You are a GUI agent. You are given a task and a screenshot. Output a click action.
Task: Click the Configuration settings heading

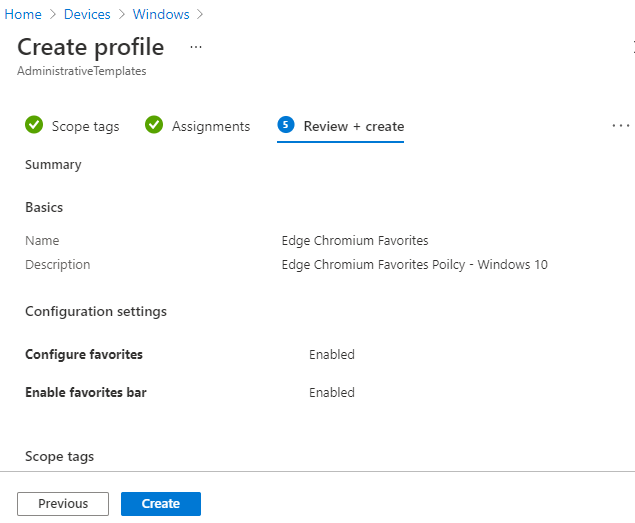(x=96, y=312)
